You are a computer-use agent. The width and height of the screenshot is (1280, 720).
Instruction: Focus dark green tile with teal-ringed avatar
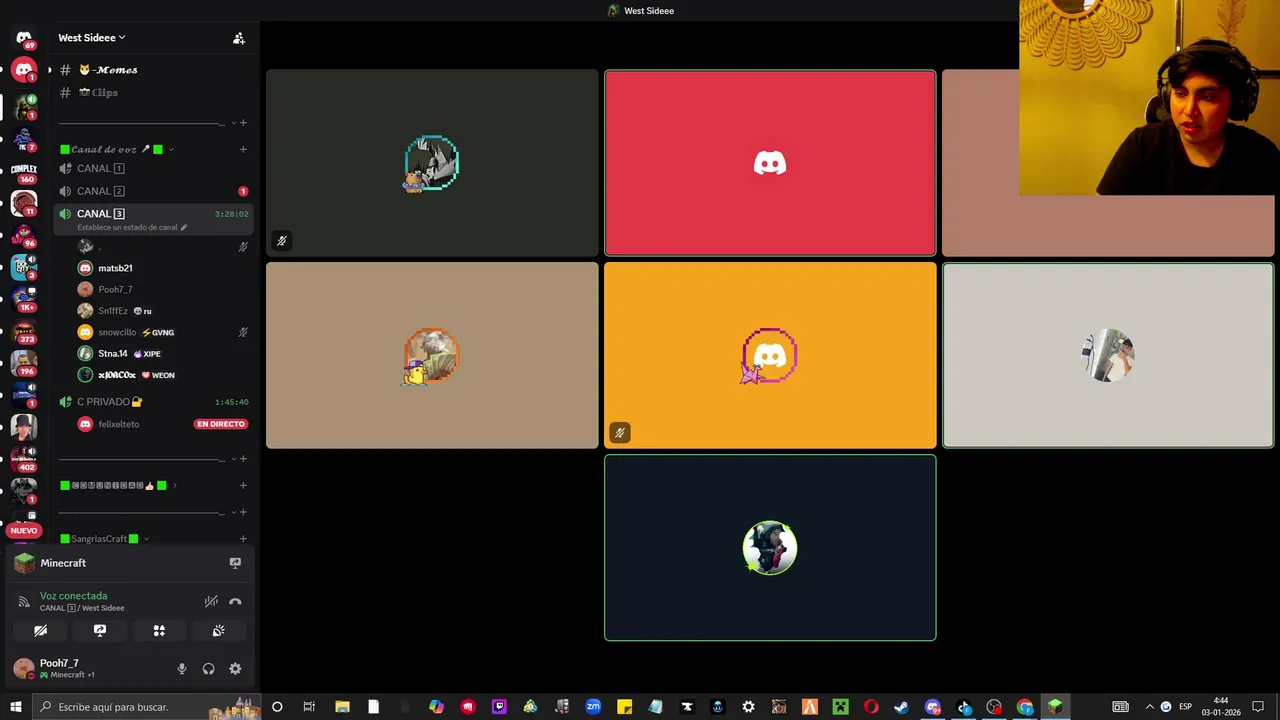[x=432, y=163]
